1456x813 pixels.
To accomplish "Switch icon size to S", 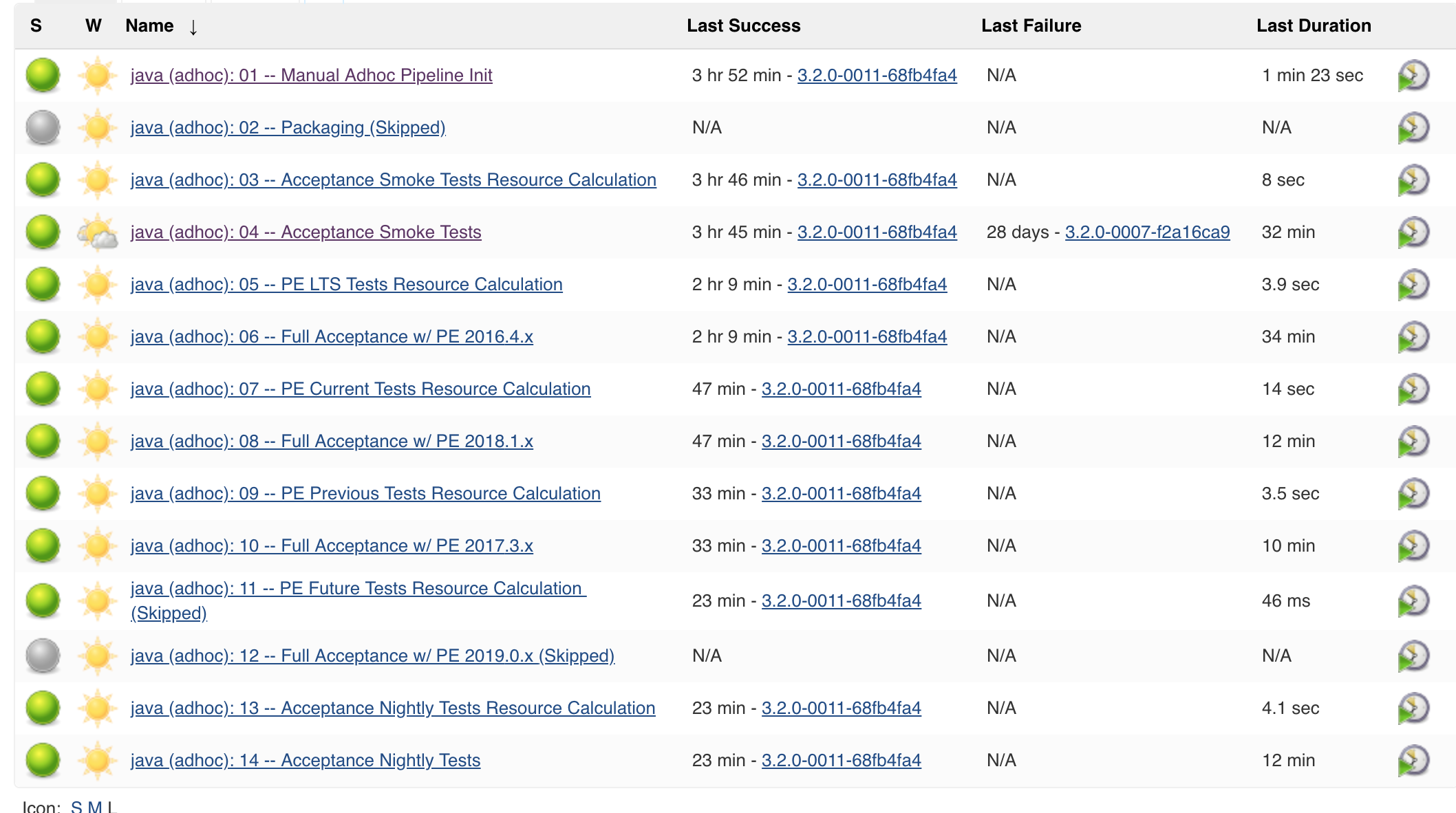I will click(x=76, y=807).
